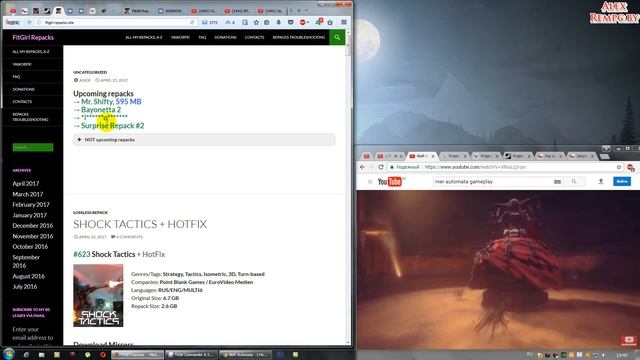
Task: Click the mail counter icon in Firefox toolbar
Action: [x=209, y=22]
